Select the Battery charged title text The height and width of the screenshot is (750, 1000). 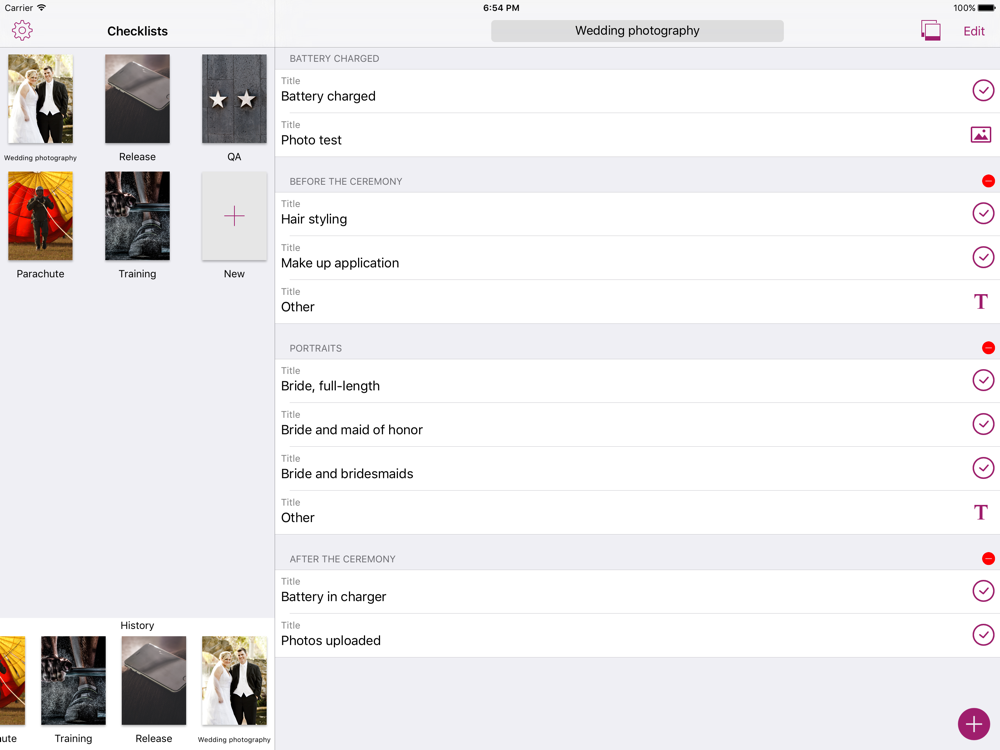(328, 96)
